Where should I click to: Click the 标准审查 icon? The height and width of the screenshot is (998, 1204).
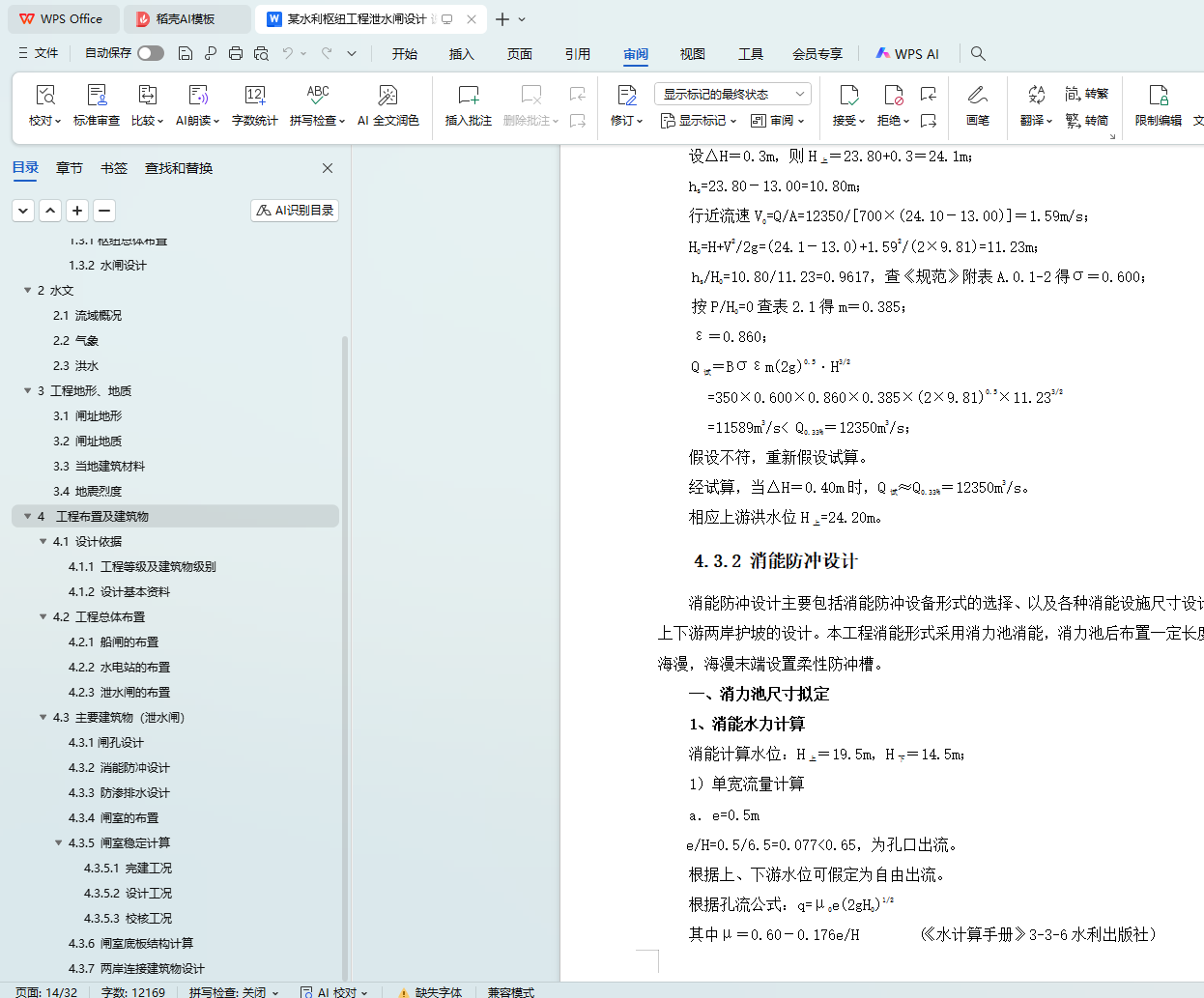pyautogui.click(x=97, y=104)
